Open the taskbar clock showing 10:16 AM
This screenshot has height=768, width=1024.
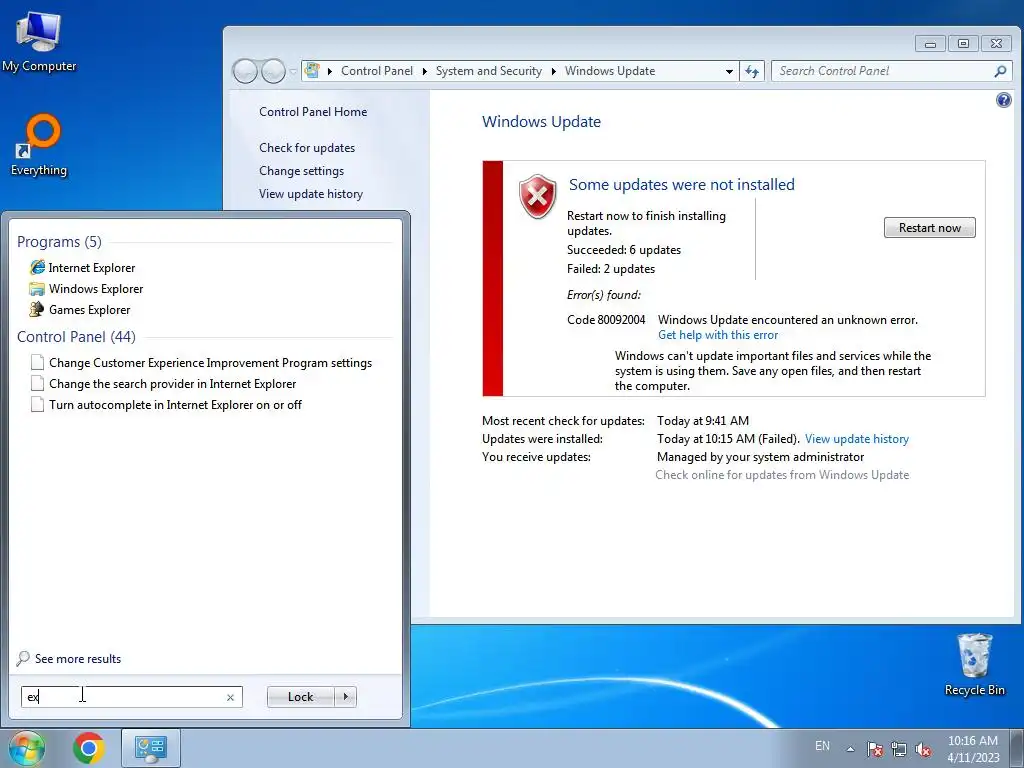coord(973,749)
